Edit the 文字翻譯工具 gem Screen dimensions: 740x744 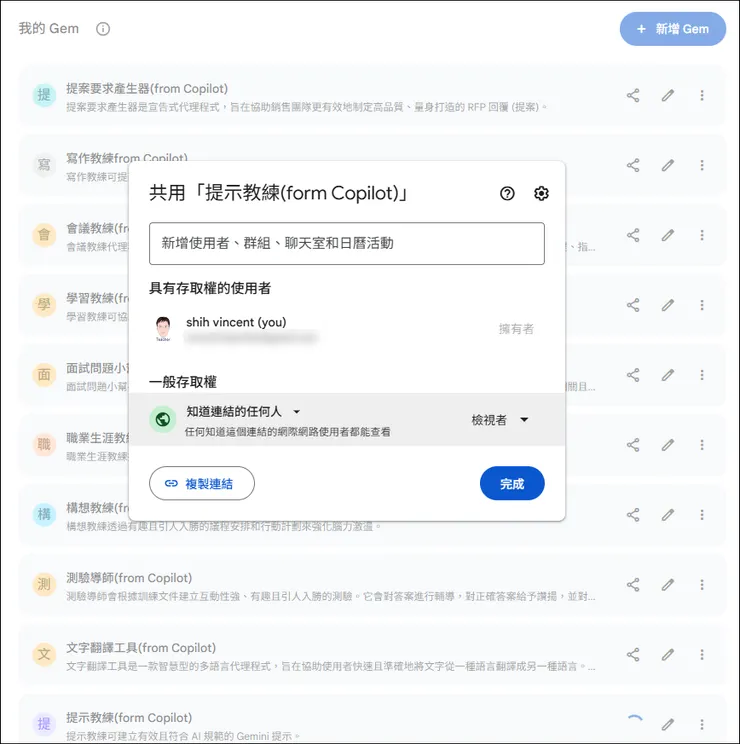click(x=668, y=655)
